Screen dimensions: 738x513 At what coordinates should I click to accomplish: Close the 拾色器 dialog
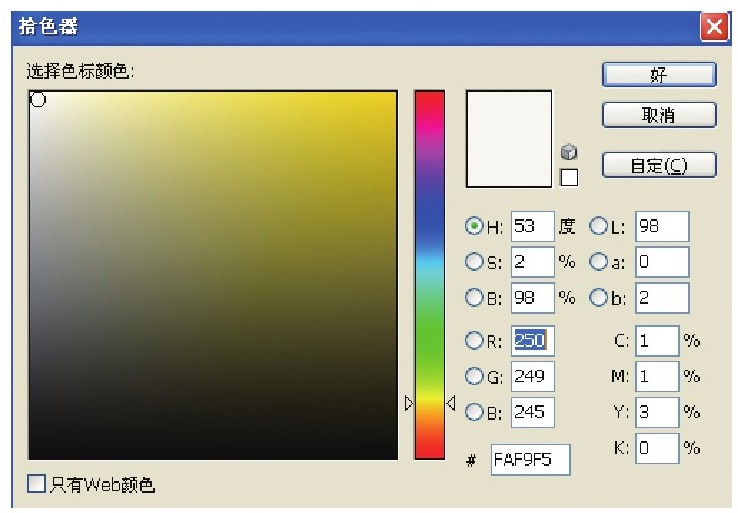714,26
